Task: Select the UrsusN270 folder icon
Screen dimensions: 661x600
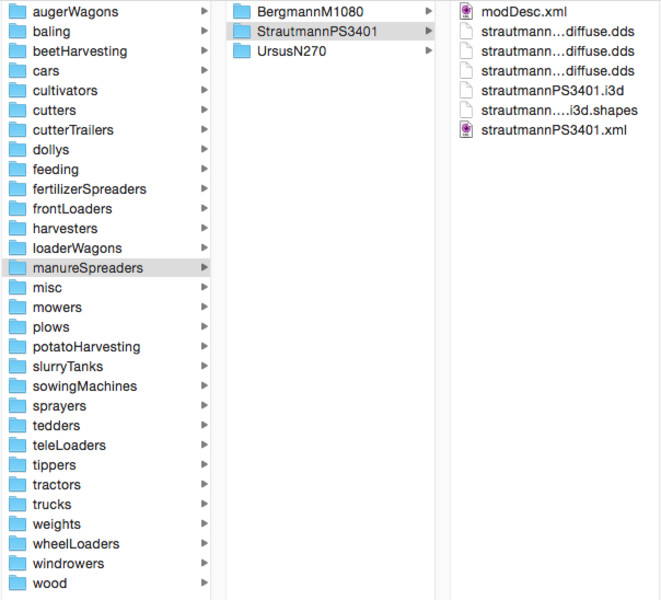Action: click(x=242, y=51)
